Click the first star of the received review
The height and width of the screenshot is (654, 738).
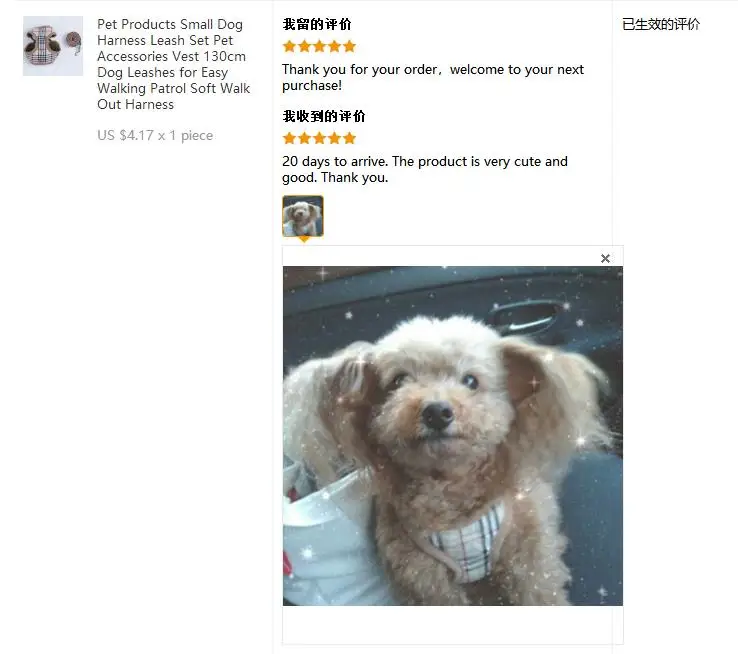coord(289,138)
